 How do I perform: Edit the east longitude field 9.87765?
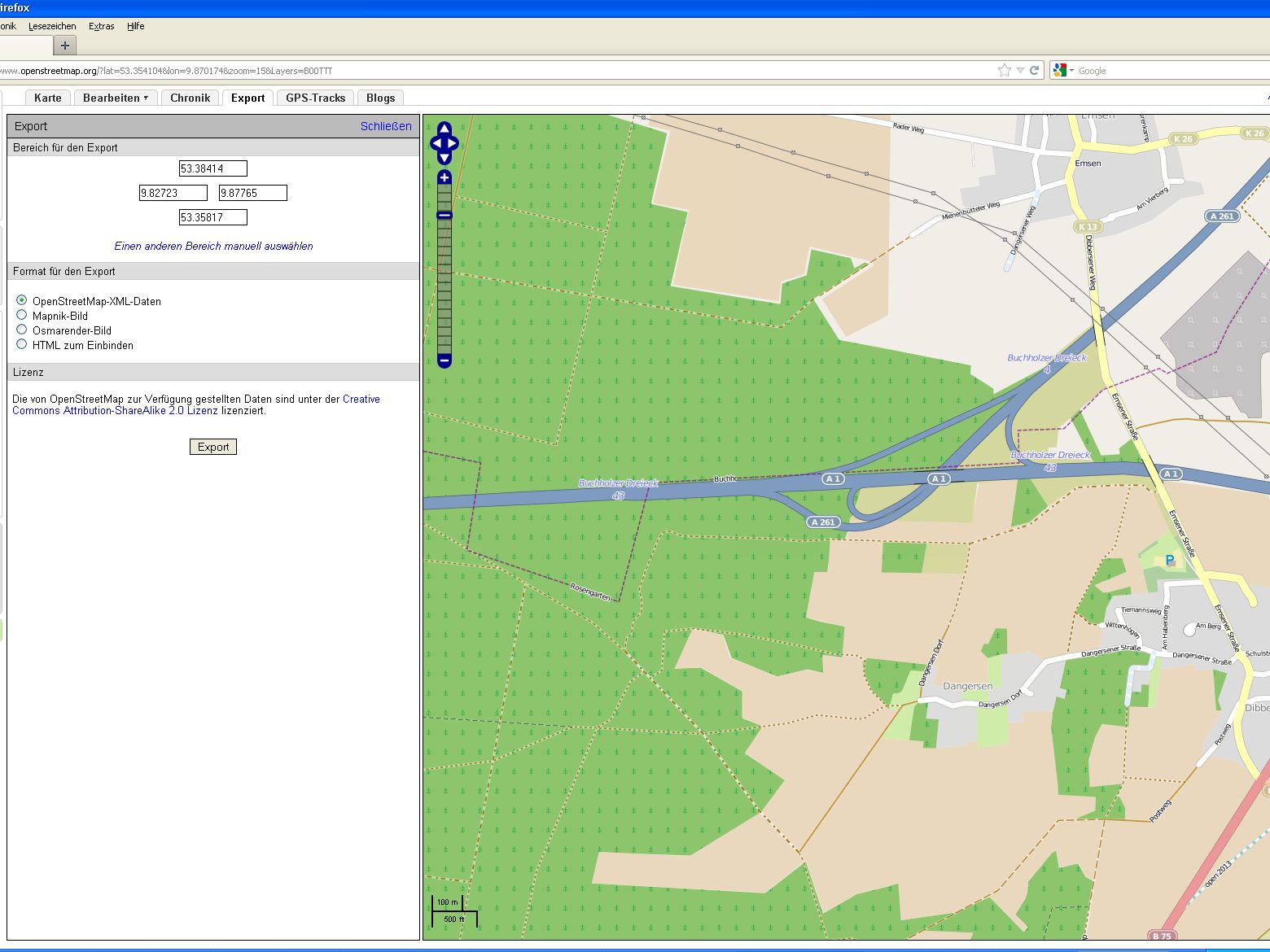click(x=253, y=193)
